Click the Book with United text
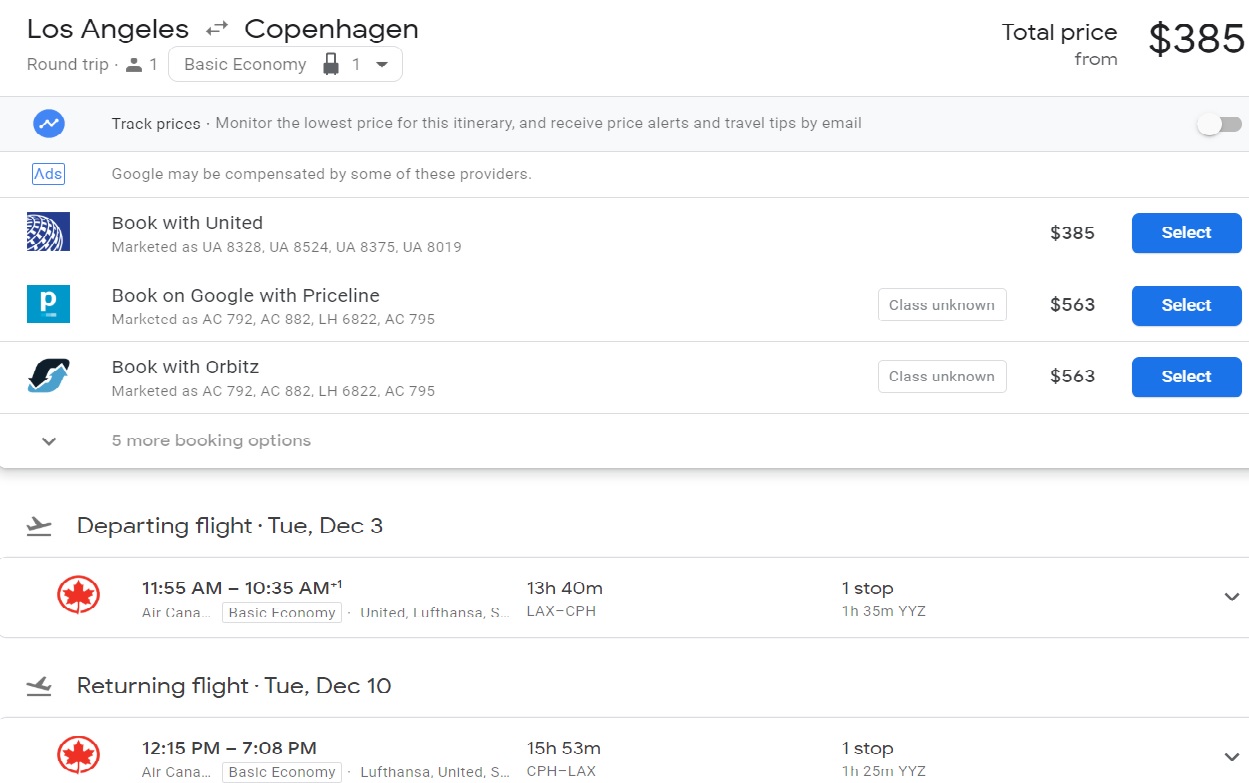1249x783 pixels. [187, 223]
